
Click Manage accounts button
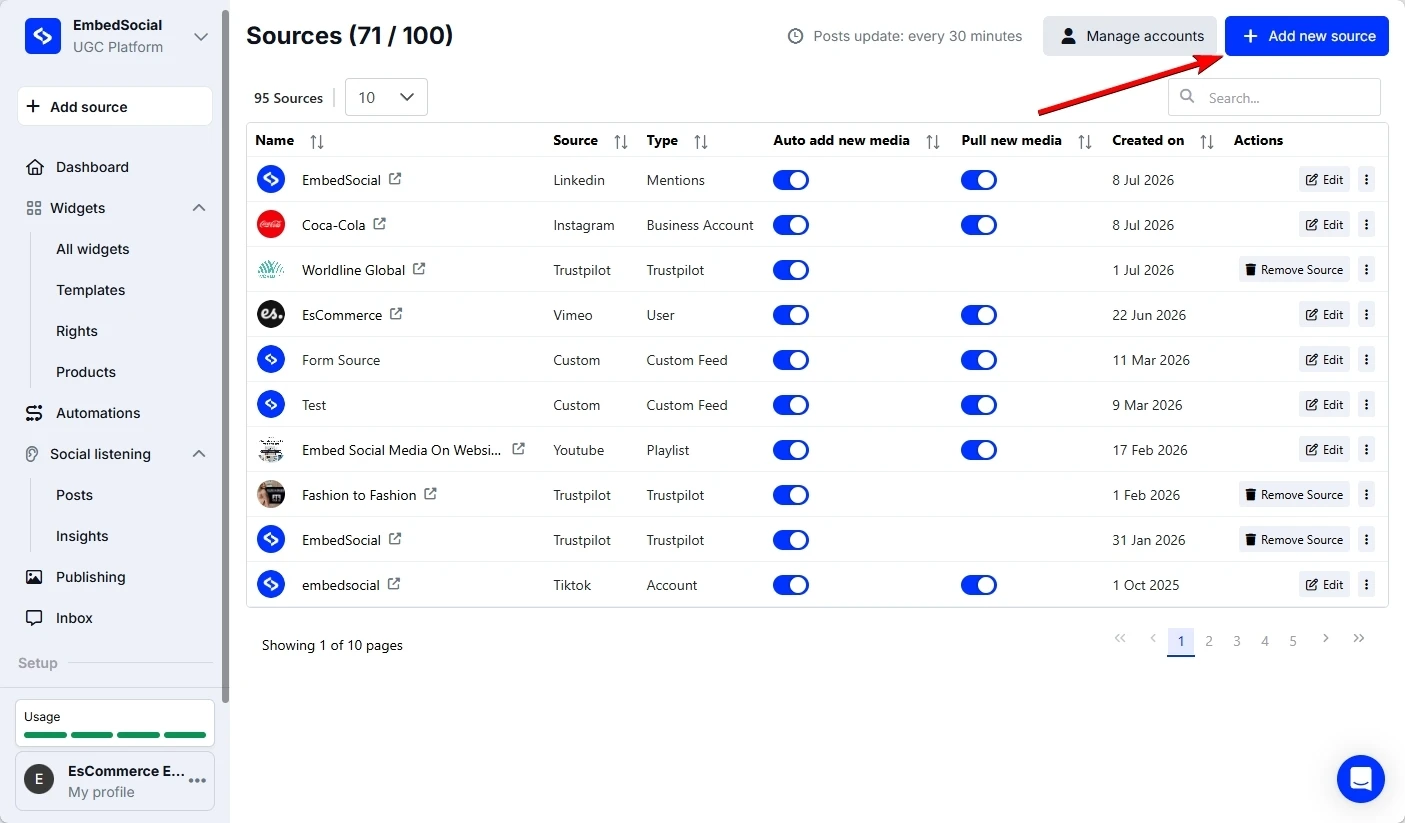(1130, 36)
